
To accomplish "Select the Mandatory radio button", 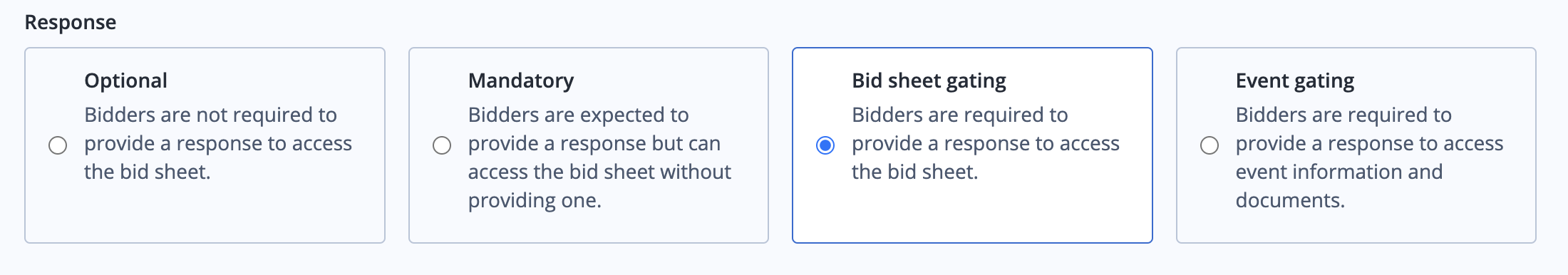I will 442,145.
